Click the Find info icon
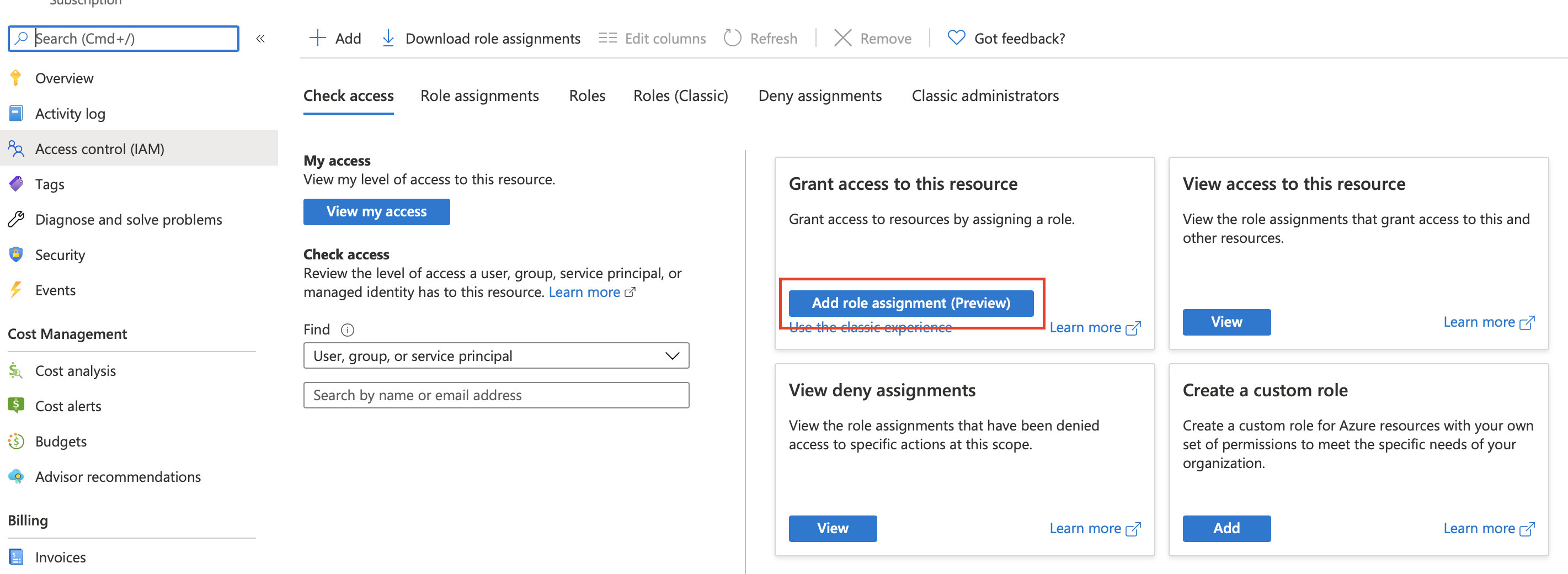 [x=348, y=330]
